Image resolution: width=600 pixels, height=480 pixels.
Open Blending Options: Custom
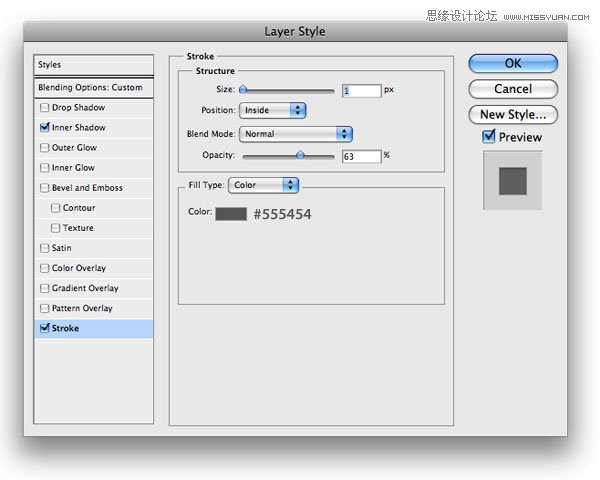(x=94, y=88)
